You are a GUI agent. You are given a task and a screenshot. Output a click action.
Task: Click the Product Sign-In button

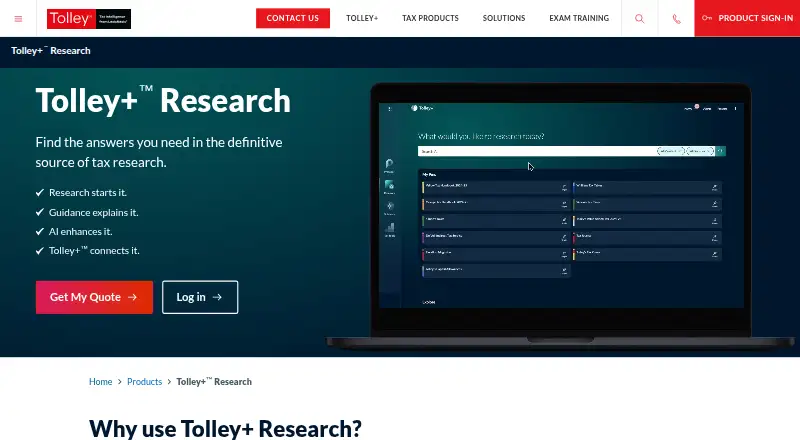point(747,18)
